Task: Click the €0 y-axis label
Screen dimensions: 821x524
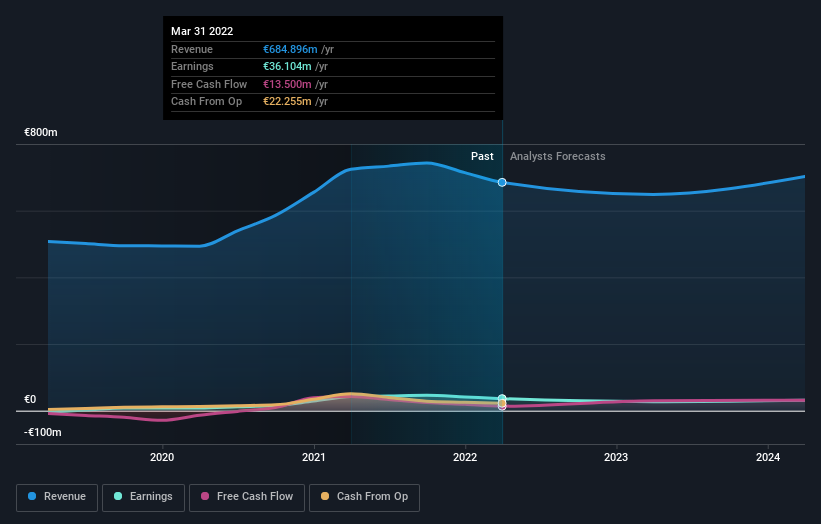Action: click(30, 399)
